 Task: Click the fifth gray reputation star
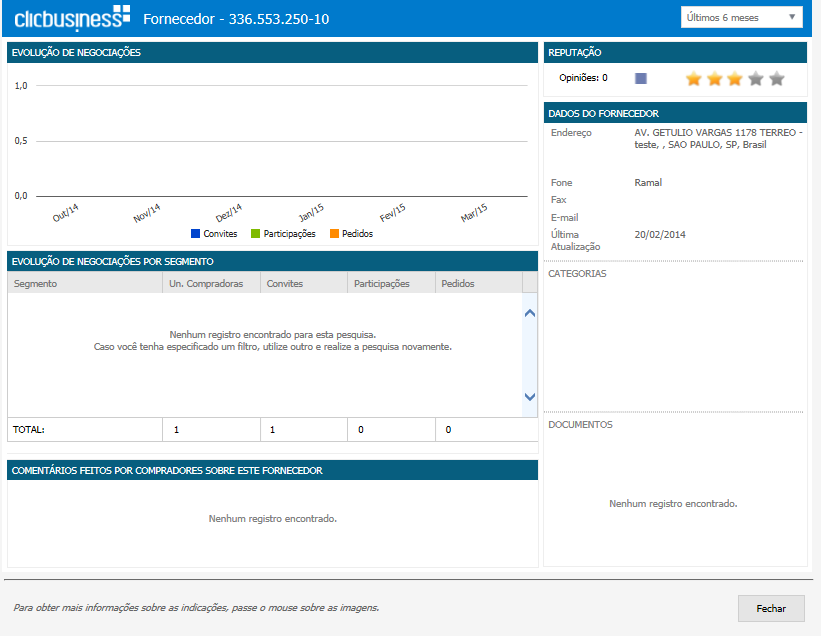point(777,79)
